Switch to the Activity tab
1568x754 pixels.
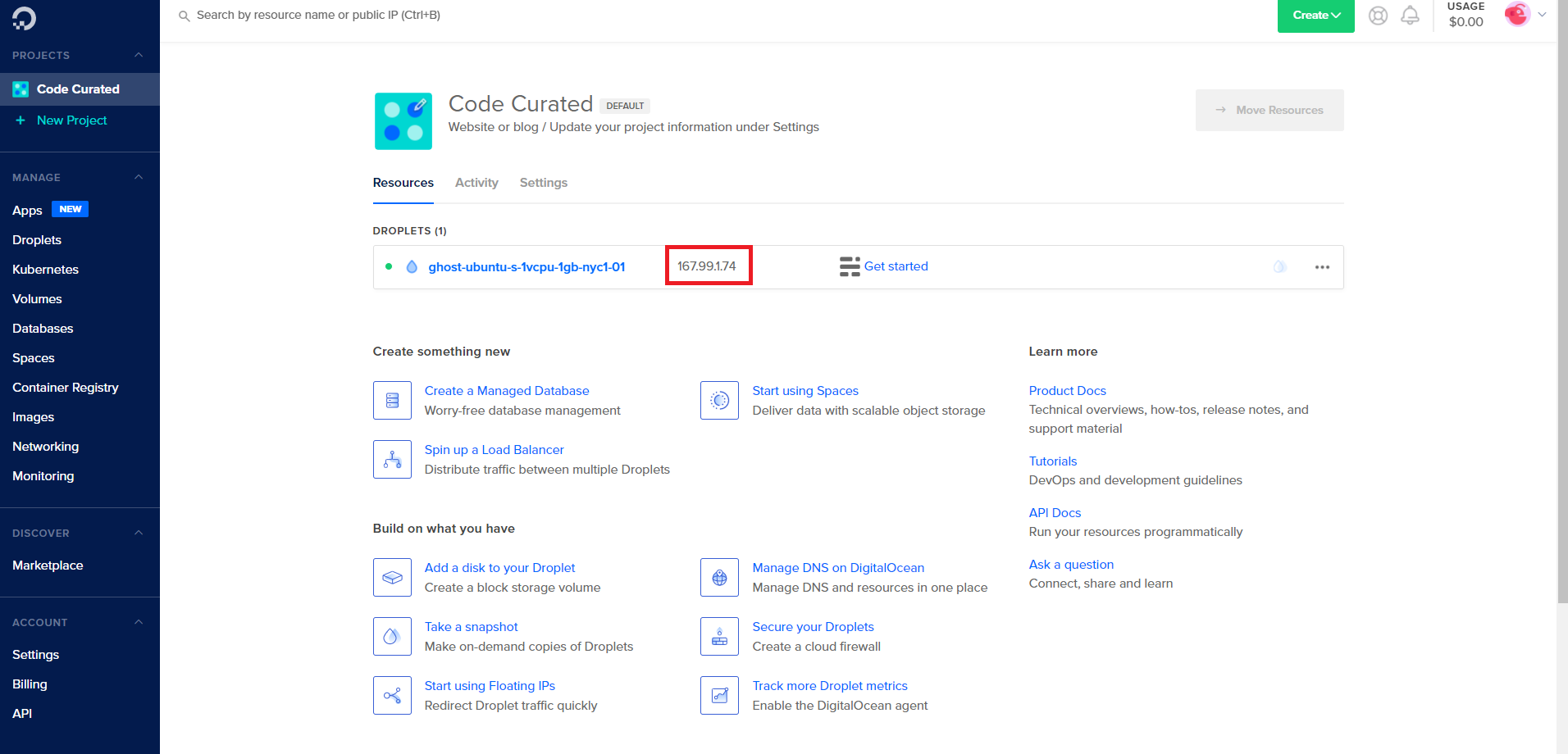pyautogui.click(x=476, y=183)
